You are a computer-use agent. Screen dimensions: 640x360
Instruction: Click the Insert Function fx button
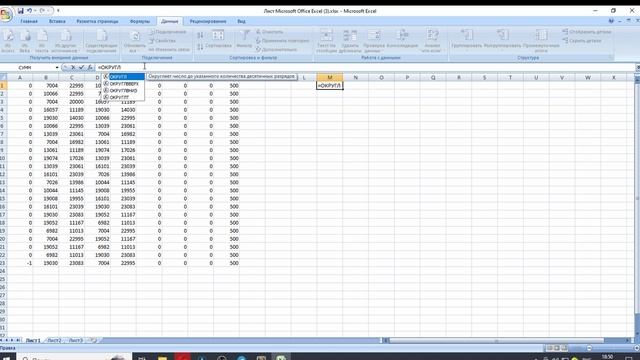tap(90, 67)
